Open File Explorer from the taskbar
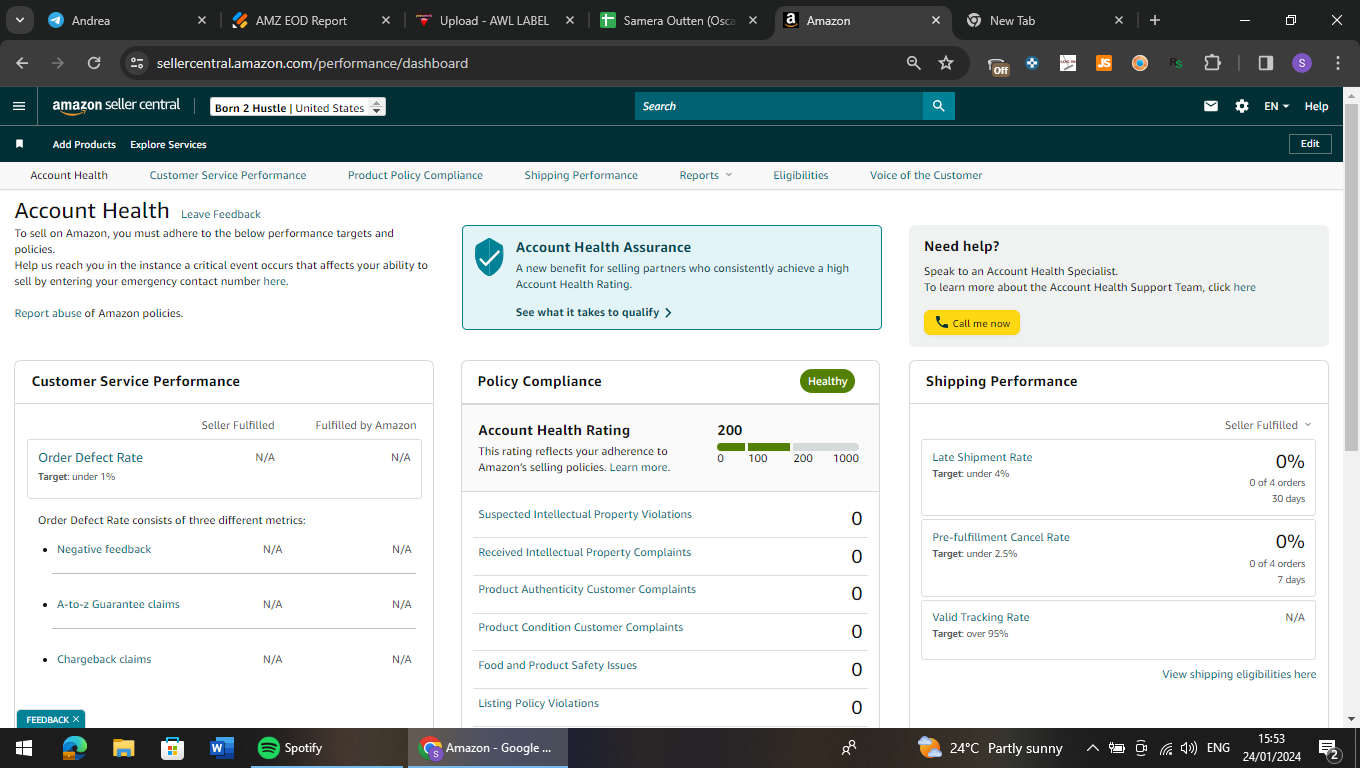Screen dimensions: 1360x768 (x=123, y=748)
